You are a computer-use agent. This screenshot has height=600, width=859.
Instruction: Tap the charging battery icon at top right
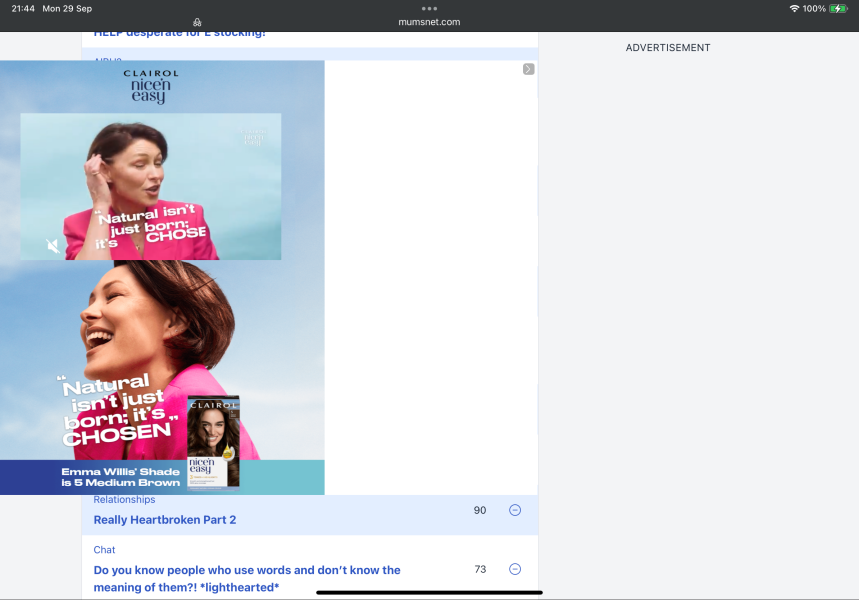[x=837, y=8]
